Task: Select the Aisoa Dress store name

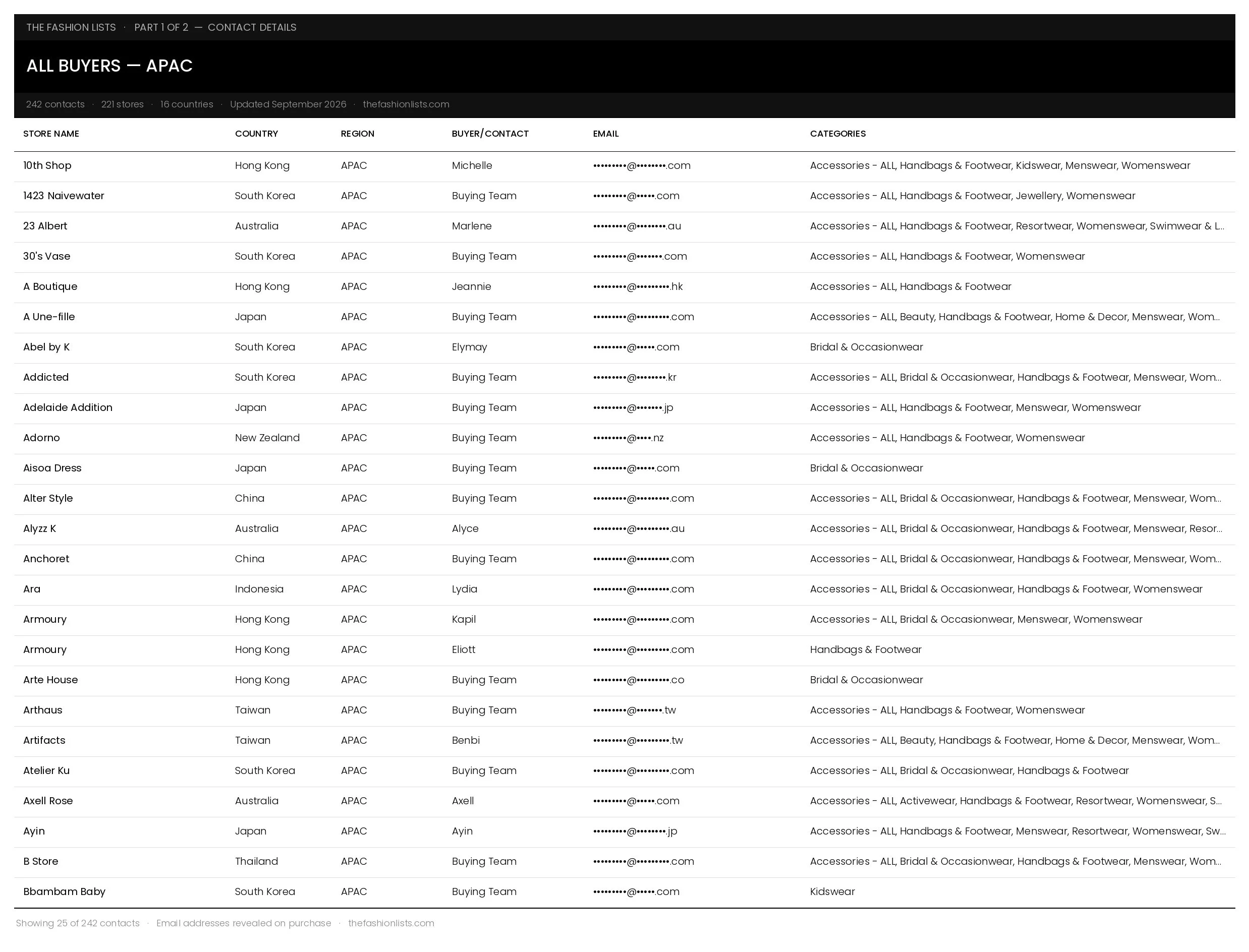Action: (52, 468)
